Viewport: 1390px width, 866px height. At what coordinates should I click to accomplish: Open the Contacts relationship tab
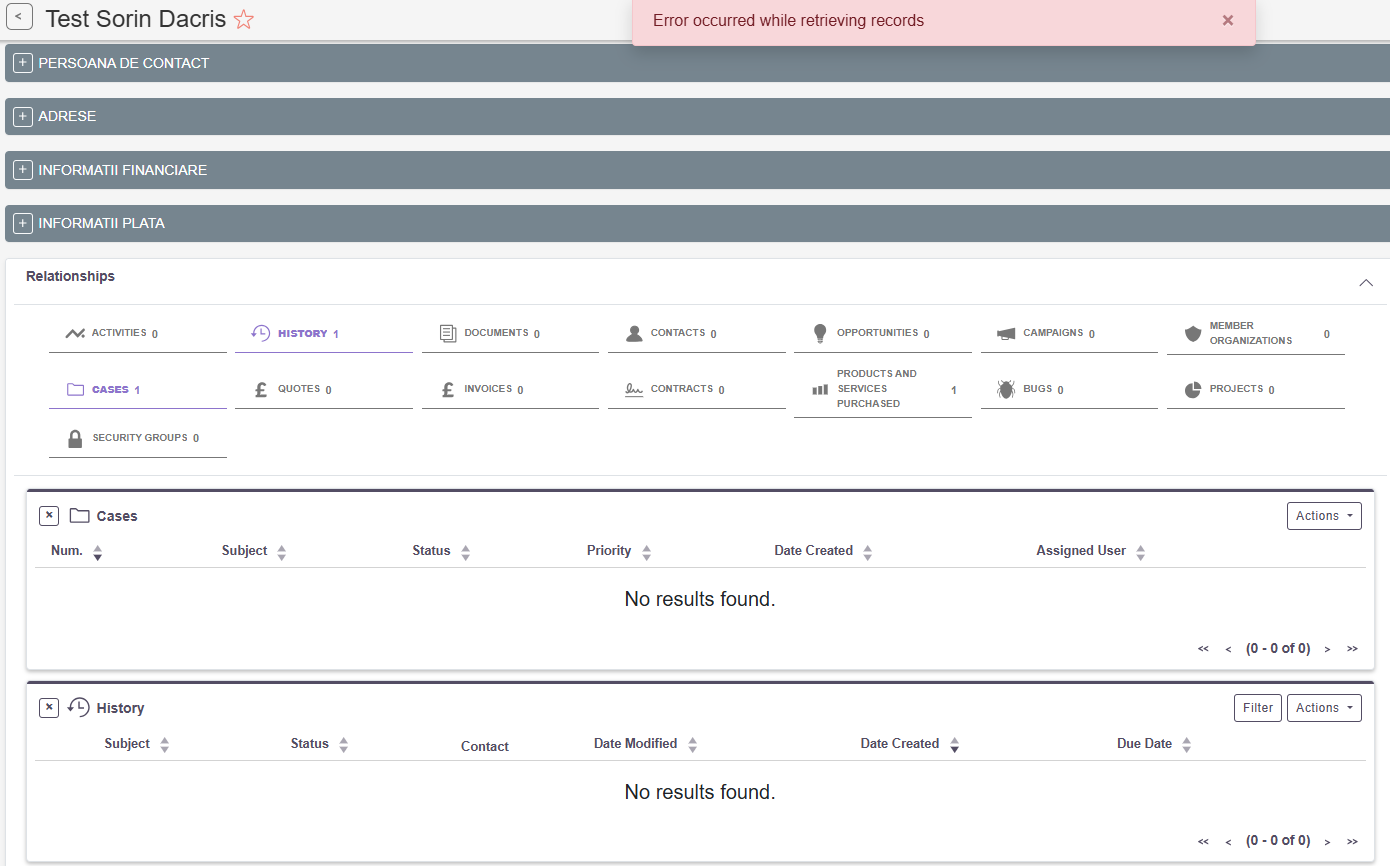[x=697, y=333]
